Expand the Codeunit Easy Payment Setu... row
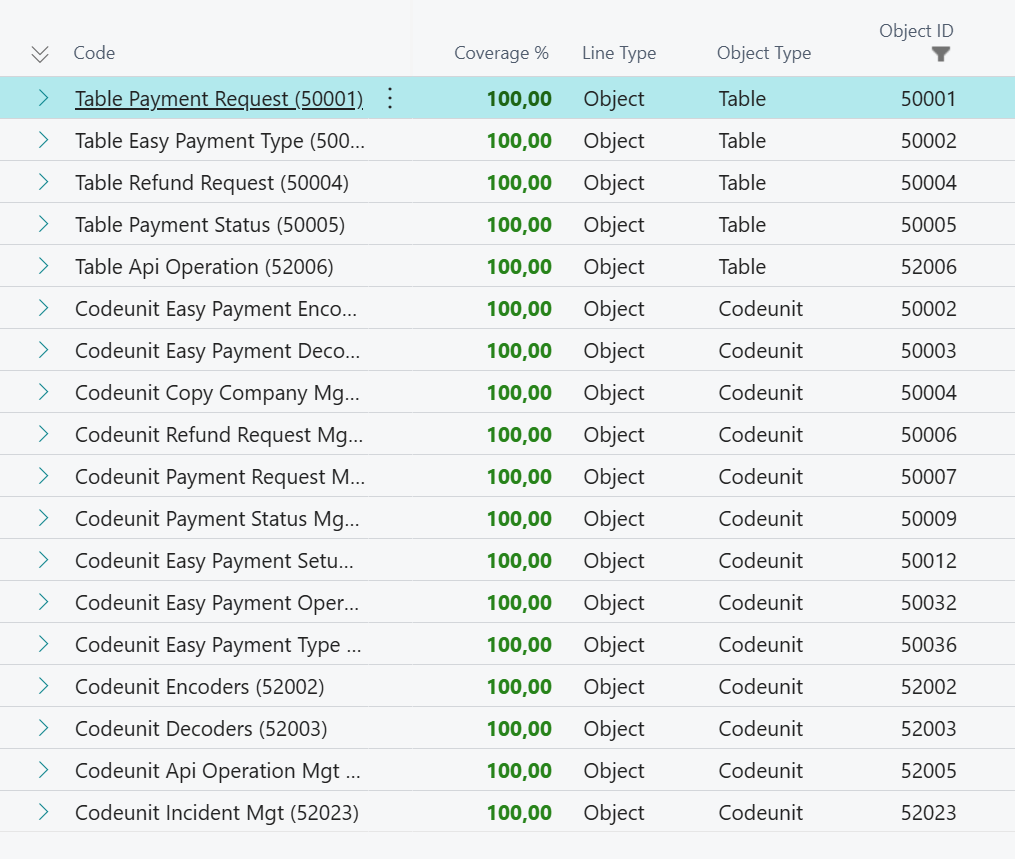Viewport: 1015px width, 859px height. pos(43,561)
